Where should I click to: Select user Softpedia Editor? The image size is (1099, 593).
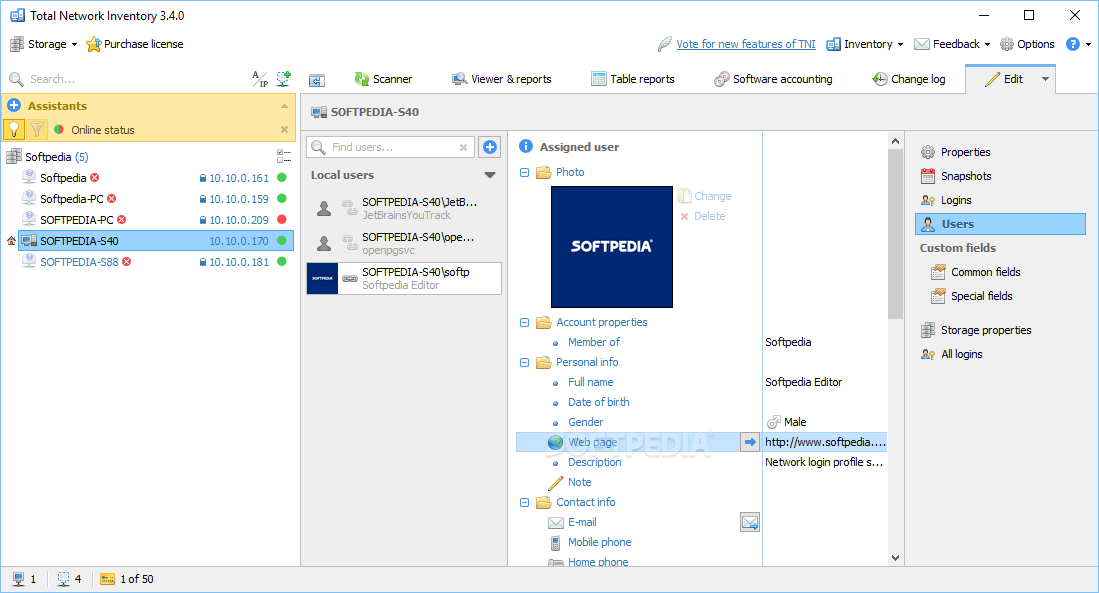pos(404,278)
